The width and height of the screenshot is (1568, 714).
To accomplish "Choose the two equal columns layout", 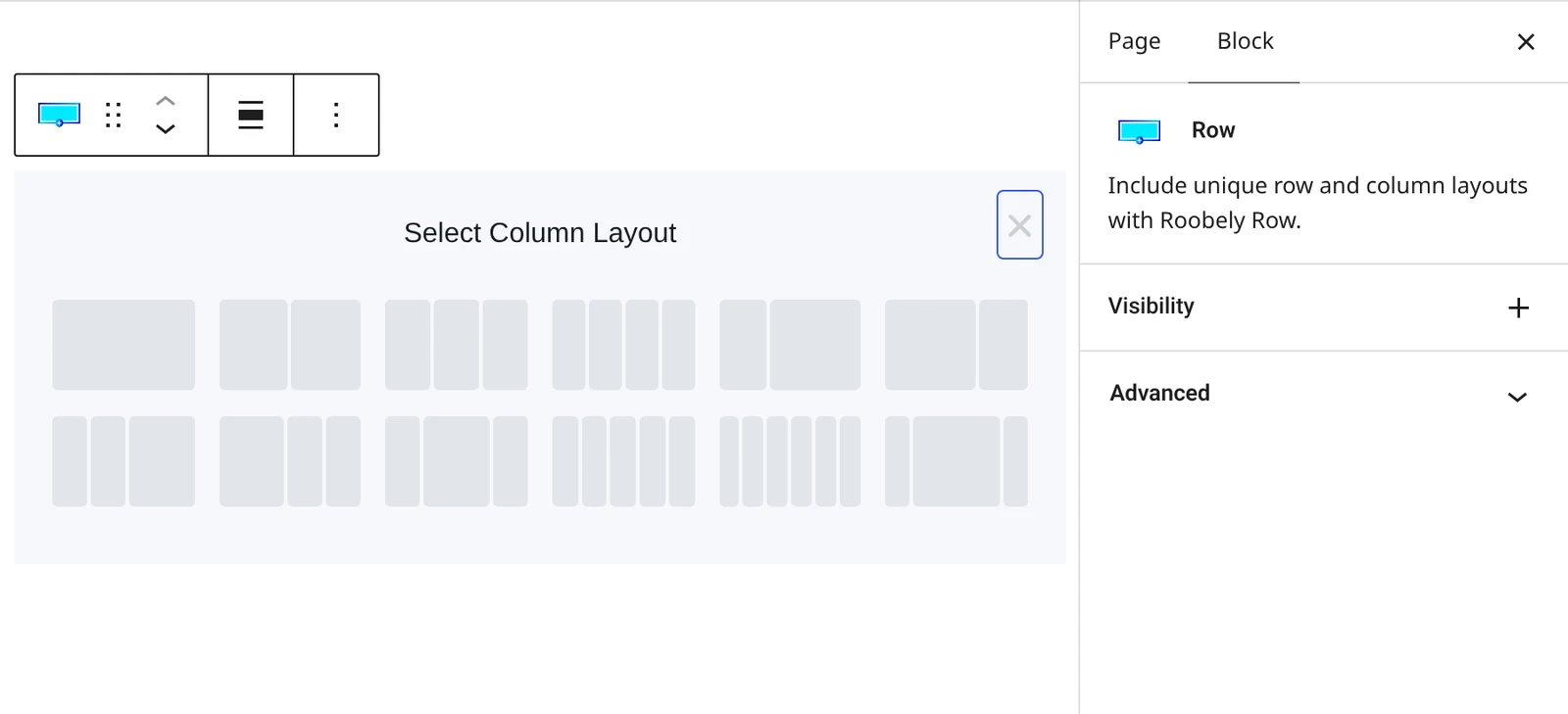I will [x=290, y=345].
